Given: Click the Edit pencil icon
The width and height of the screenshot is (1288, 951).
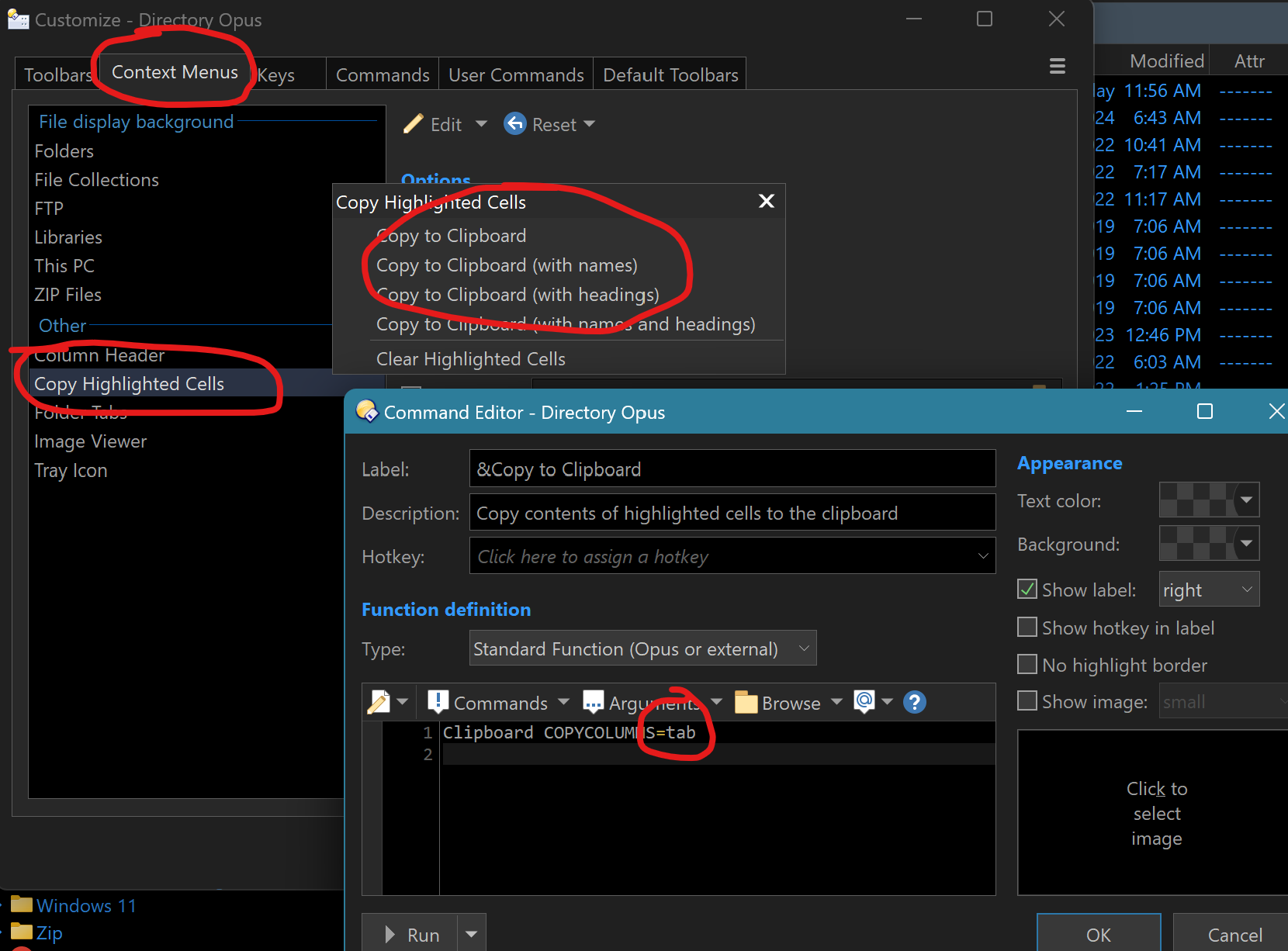Looking at the screenshot, I should coord(414,124).
